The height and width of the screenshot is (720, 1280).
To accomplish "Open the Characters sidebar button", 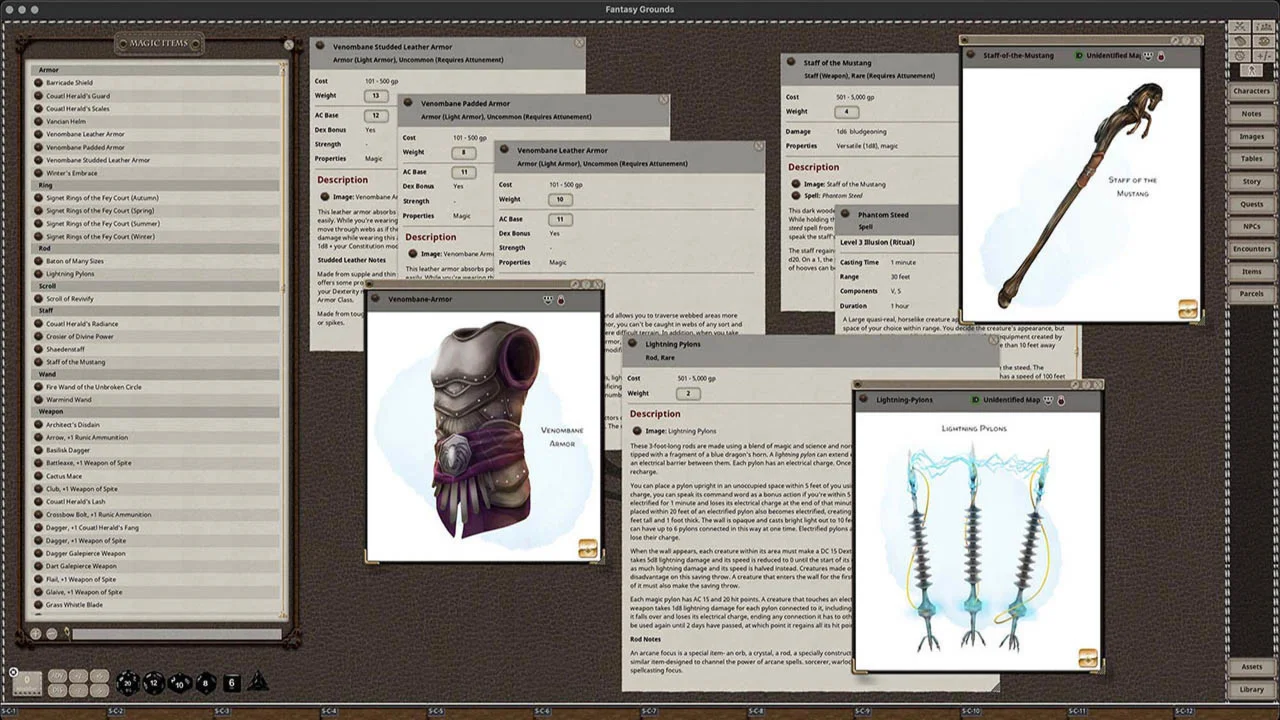I will (1251, 91).
